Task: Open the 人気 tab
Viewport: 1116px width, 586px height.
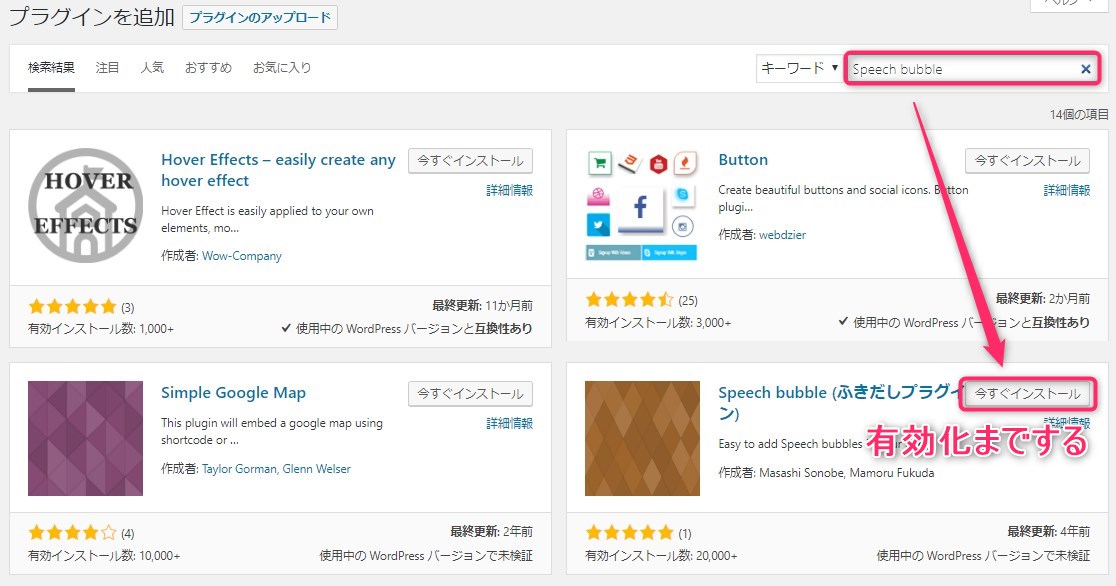Action: 152,68
